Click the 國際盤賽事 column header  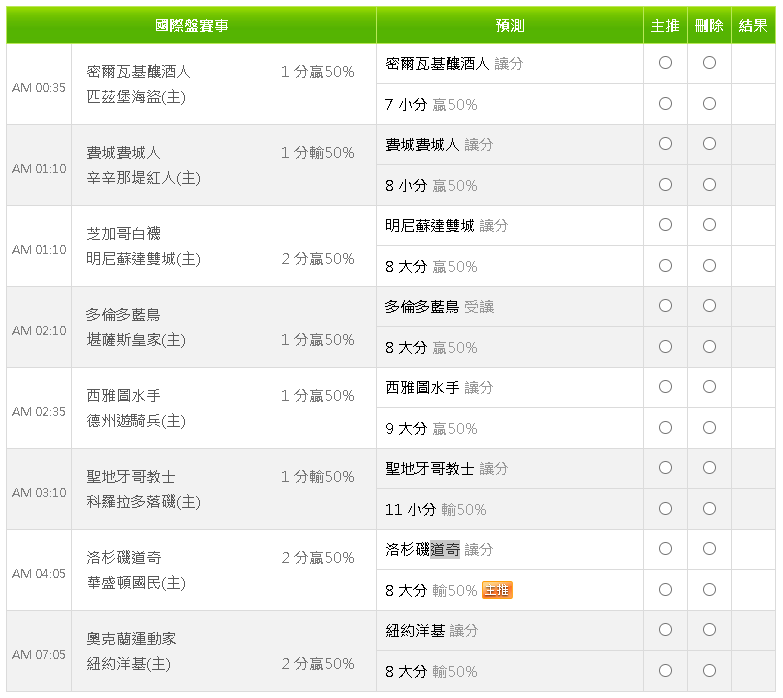(x=191, y=25)
